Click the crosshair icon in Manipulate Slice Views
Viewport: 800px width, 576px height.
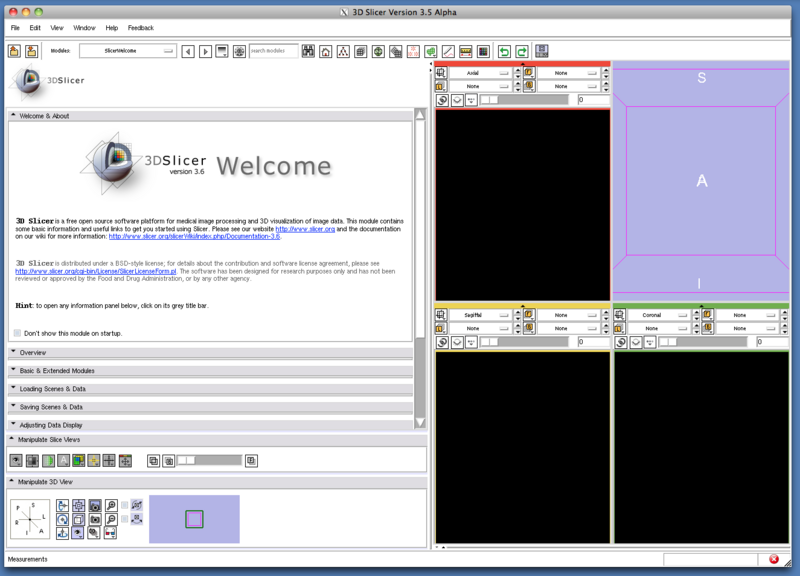point(109,460)
